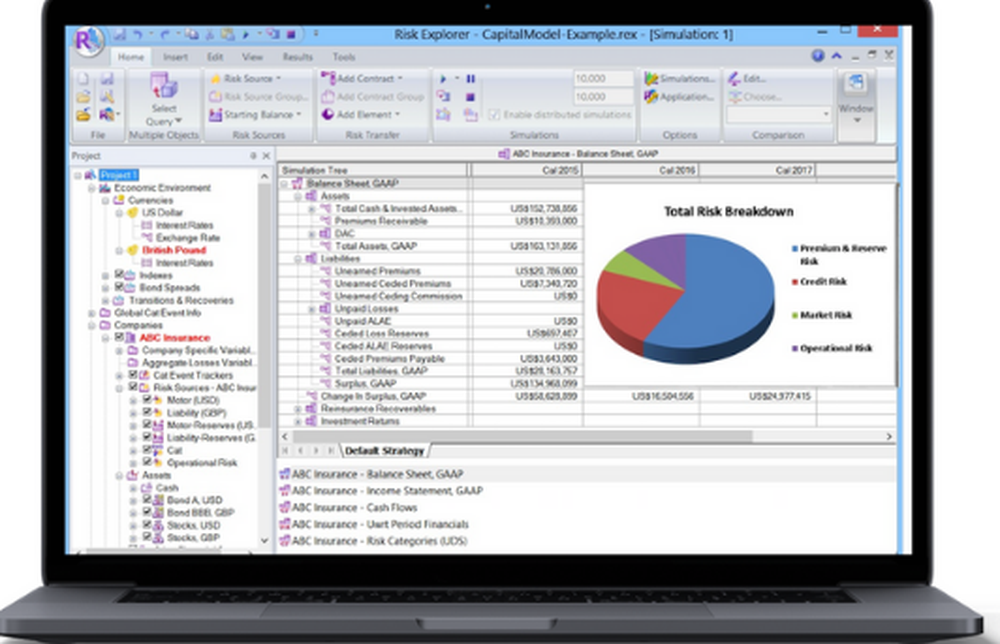Screen dimensions: 1000x644
Task: Click the Project 1 root node icon
Action: [x=91, y=175]
